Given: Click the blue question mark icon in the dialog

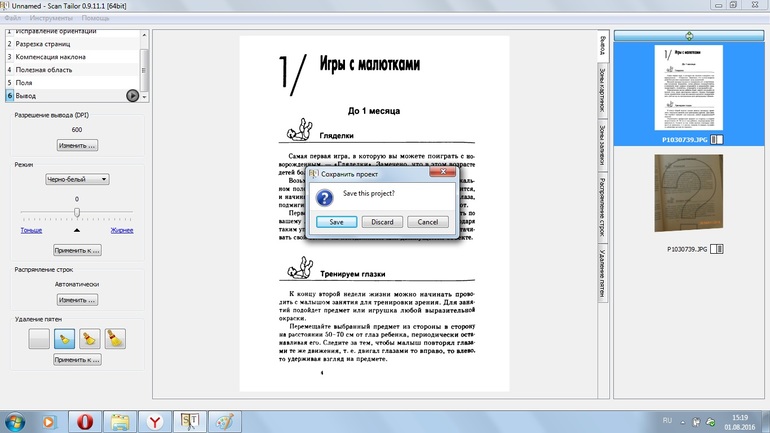Looking at the screenshot, I should (x=325, y=196).
